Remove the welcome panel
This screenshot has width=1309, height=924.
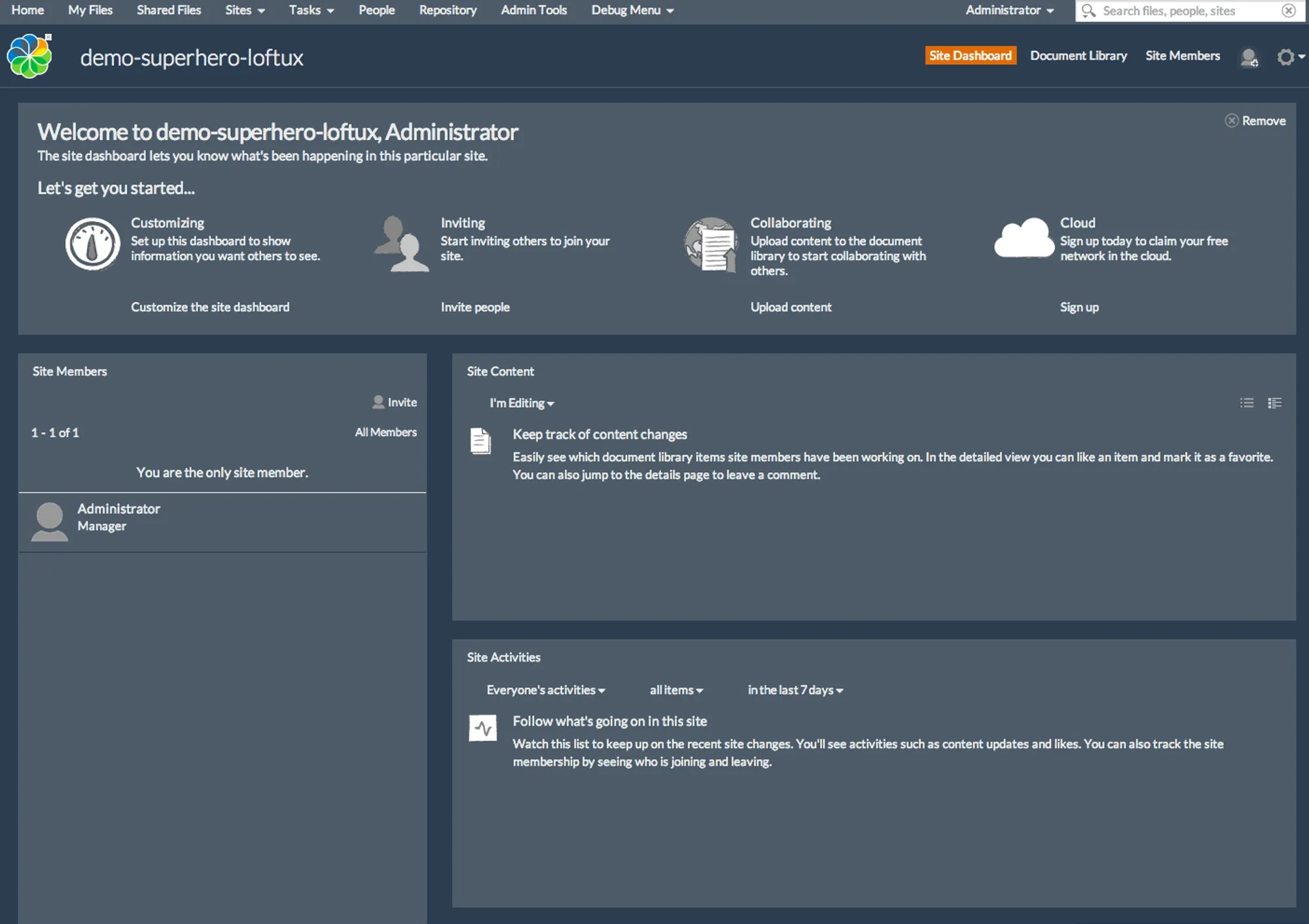coord(1256,121)
